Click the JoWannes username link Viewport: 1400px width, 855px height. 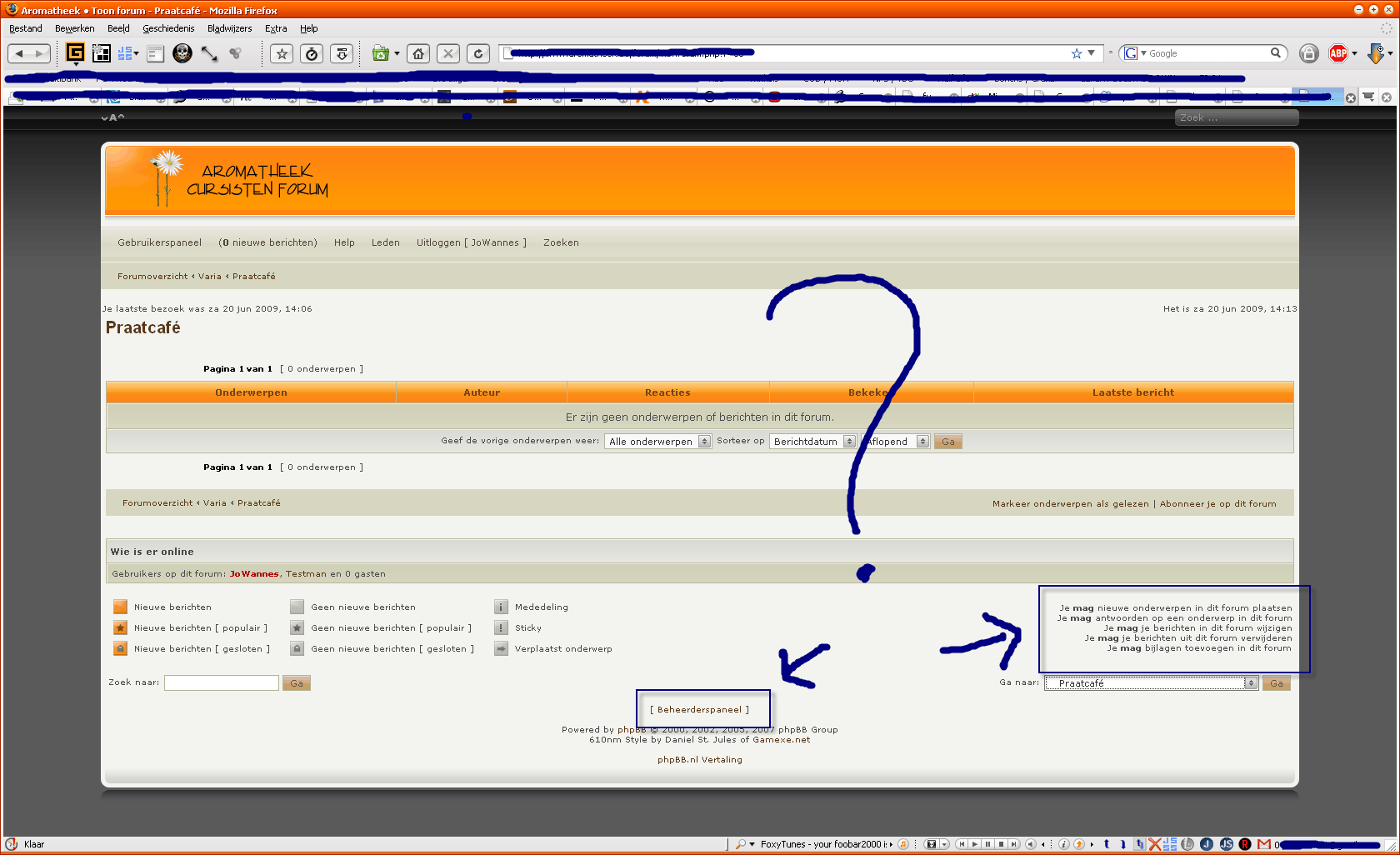click(254, 574)
